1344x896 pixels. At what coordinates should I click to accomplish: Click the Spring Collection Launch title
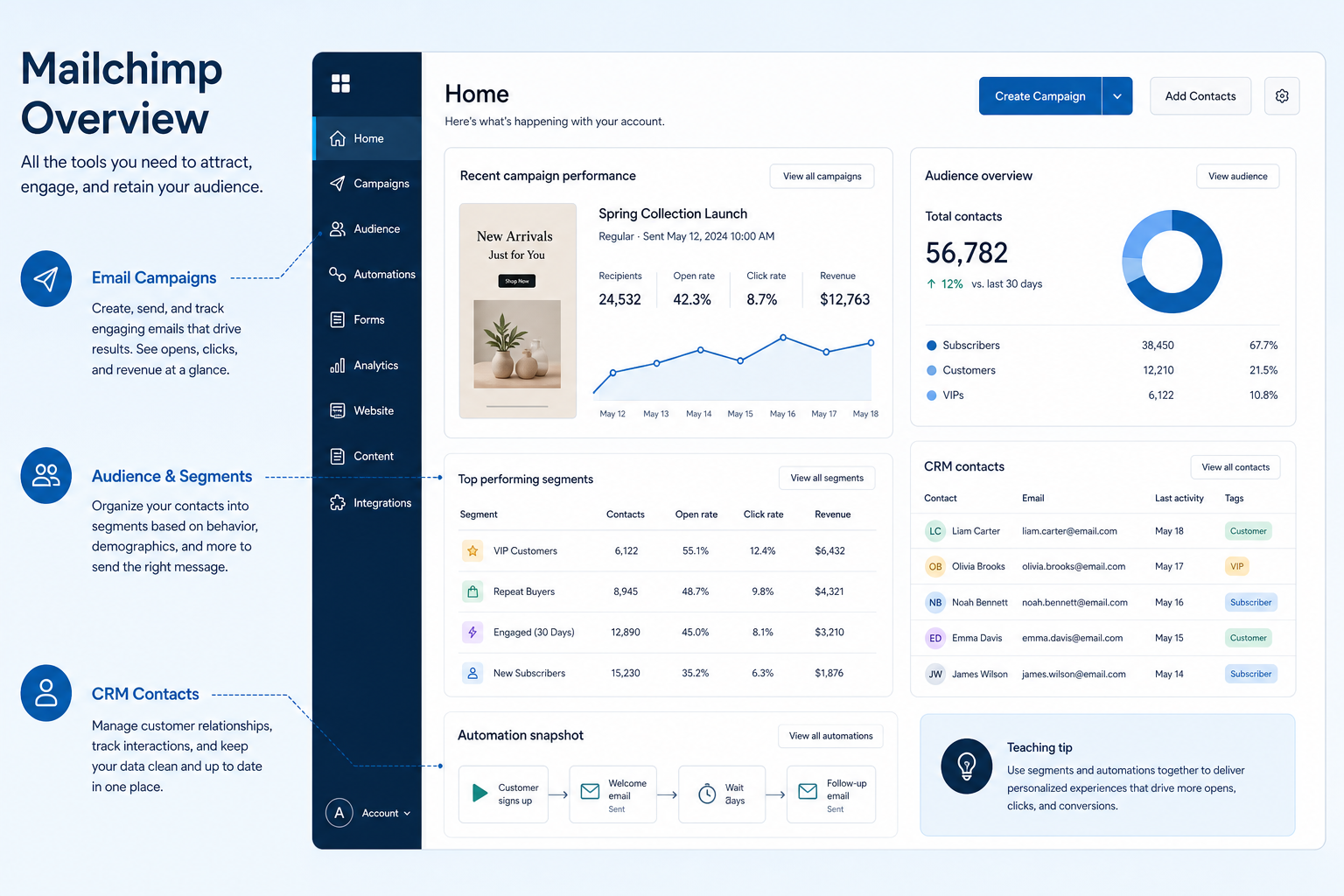coord(673,213)
